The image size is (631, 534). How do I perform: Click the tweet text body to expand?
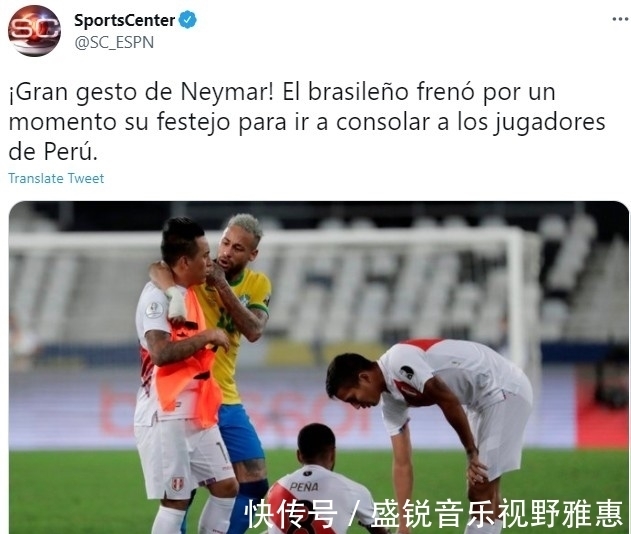[x=307, y=122]
